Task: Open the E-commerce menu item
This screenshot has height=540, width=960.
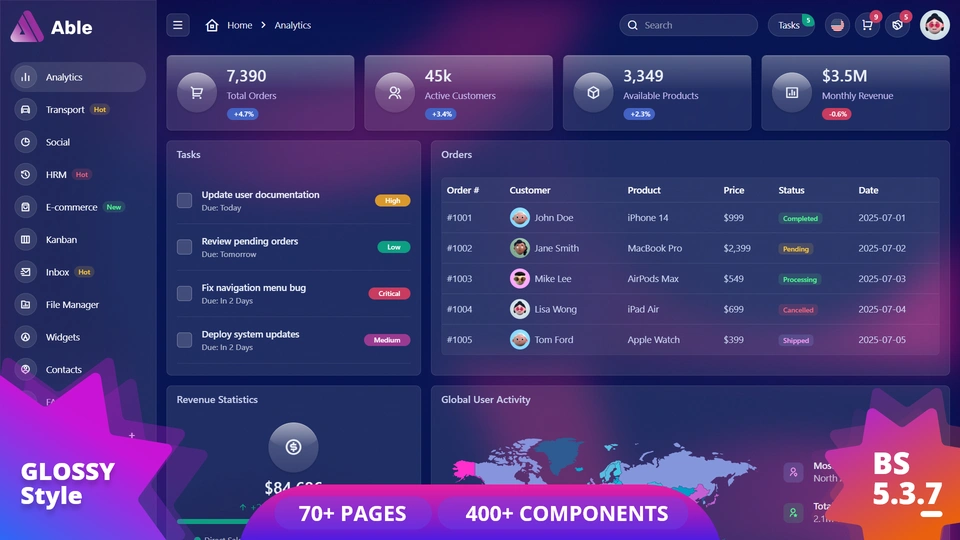Action: (78, 207)
